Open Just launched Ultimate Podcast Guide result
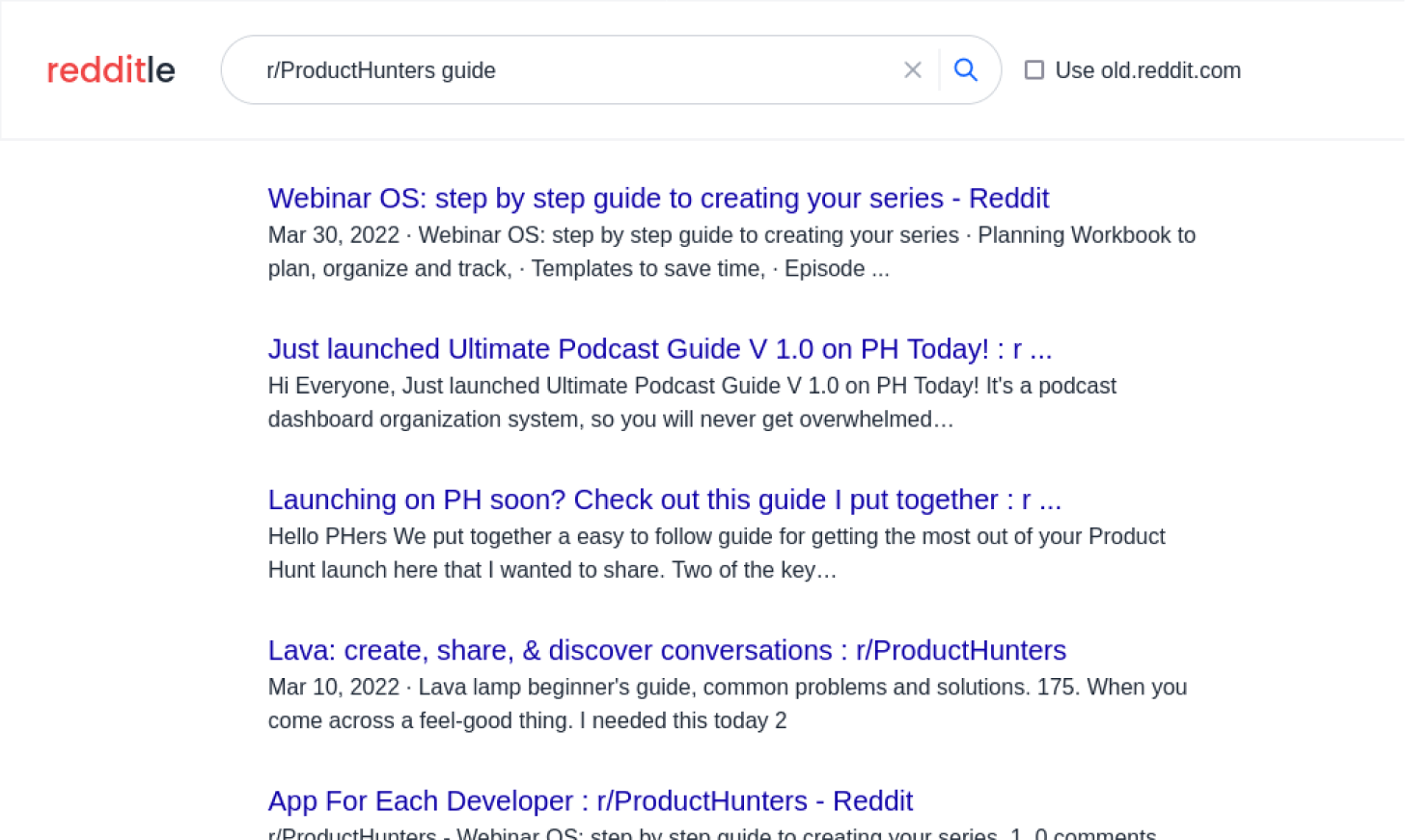 [x=660, y=348]
